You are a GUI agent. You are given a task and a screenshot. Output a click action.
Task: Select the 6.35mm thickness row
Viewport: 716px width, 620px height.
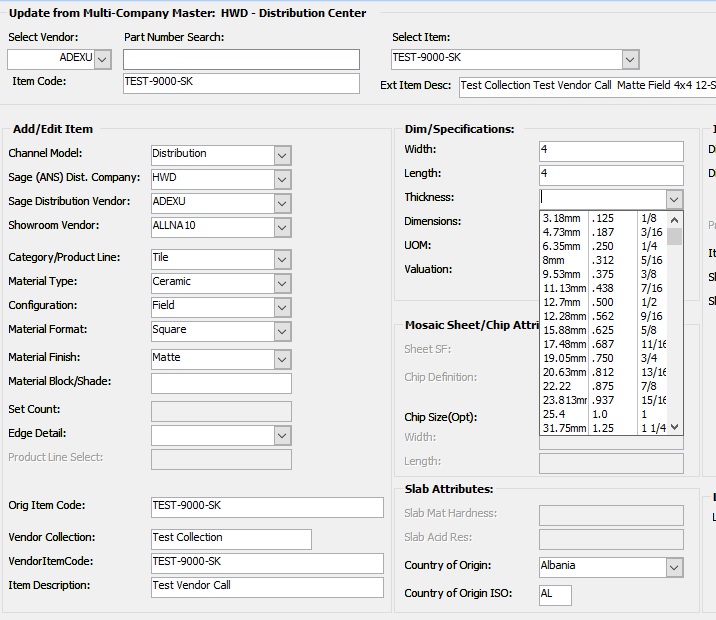coord(562,245)
